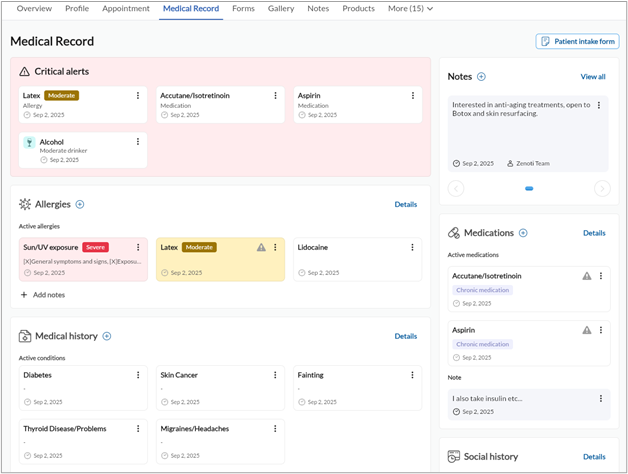Open Allergies Details link
The width and height of the screenshot is (628, 474).
(406, 204)
